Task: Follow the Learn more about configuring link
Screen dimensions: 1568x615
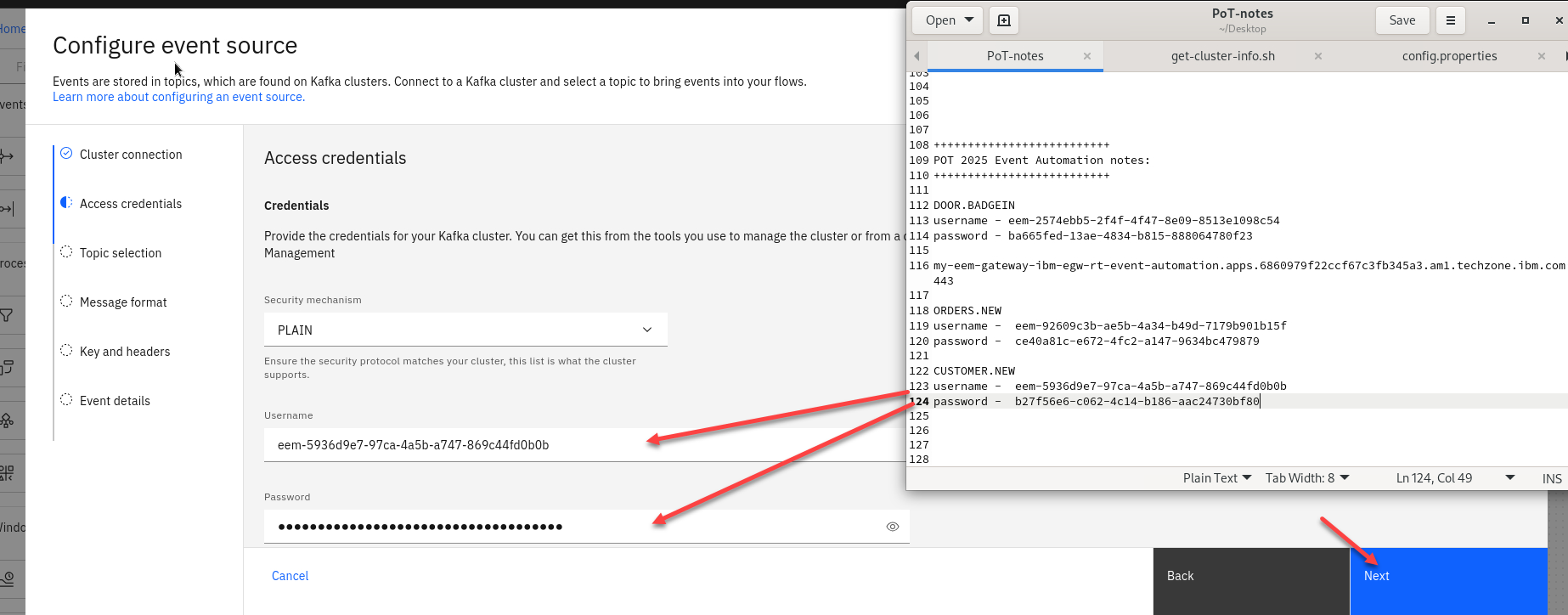Action: pos(178,97)
